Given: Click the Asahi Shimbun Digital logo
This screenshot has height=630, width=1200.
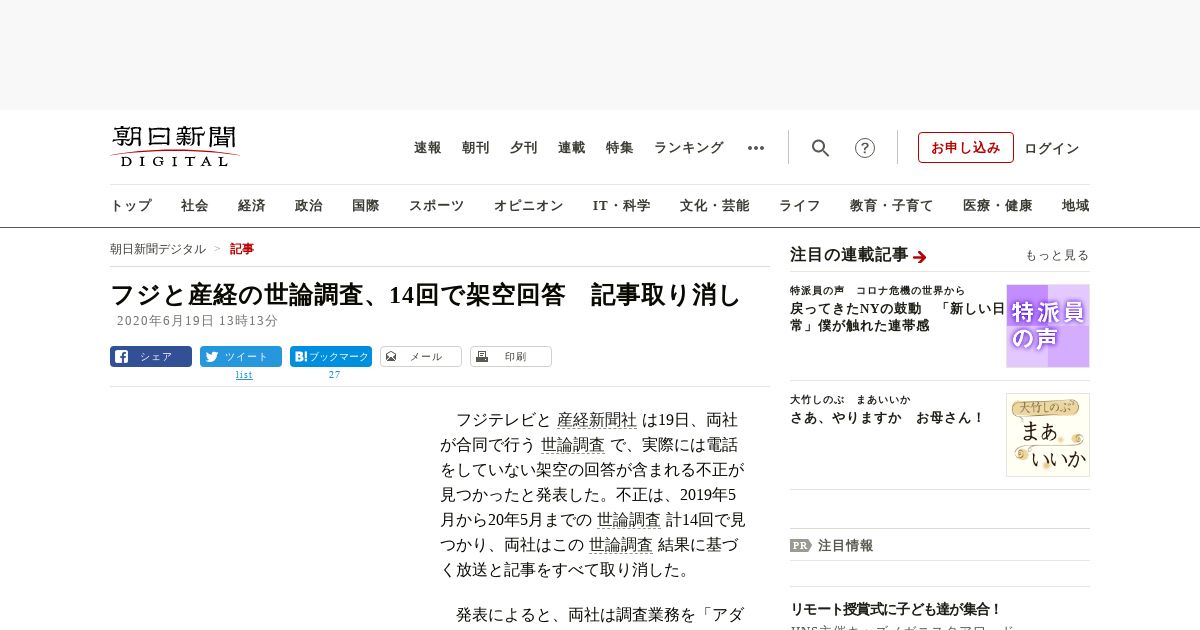Looking at the screenshot, I should coord(175,146).
